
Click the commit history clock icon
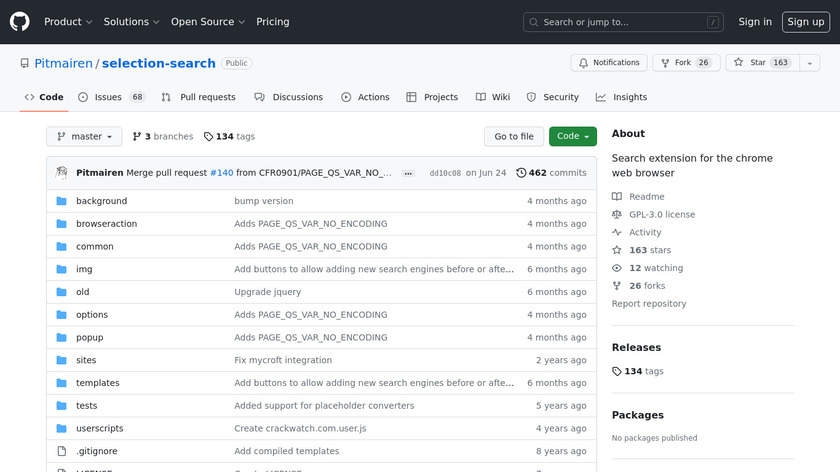(521, 173)
